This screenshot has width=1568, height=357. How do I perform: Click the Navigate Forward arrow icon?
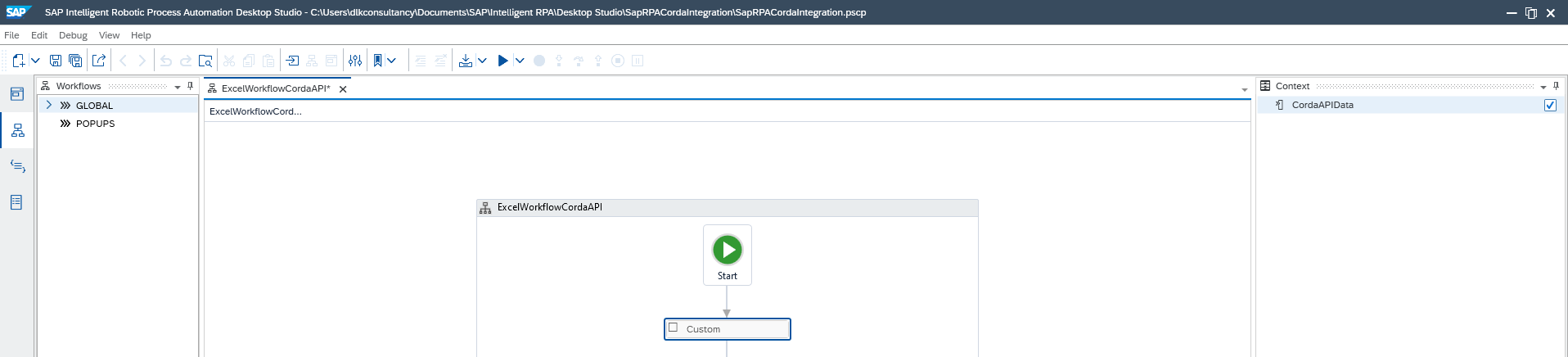point(142,61)
